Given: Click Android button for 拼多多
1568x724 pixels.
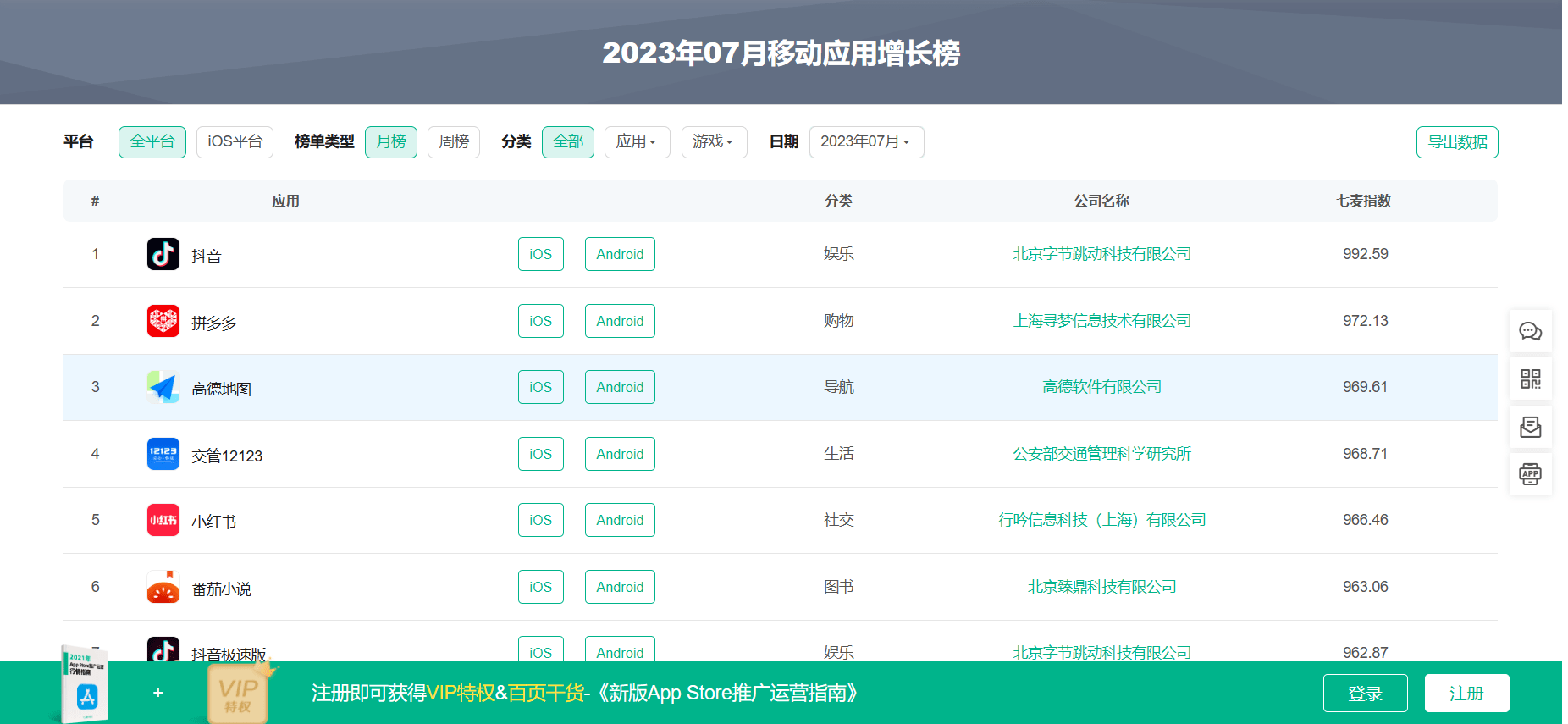Looking at the screenshot, I should (620, 321).
